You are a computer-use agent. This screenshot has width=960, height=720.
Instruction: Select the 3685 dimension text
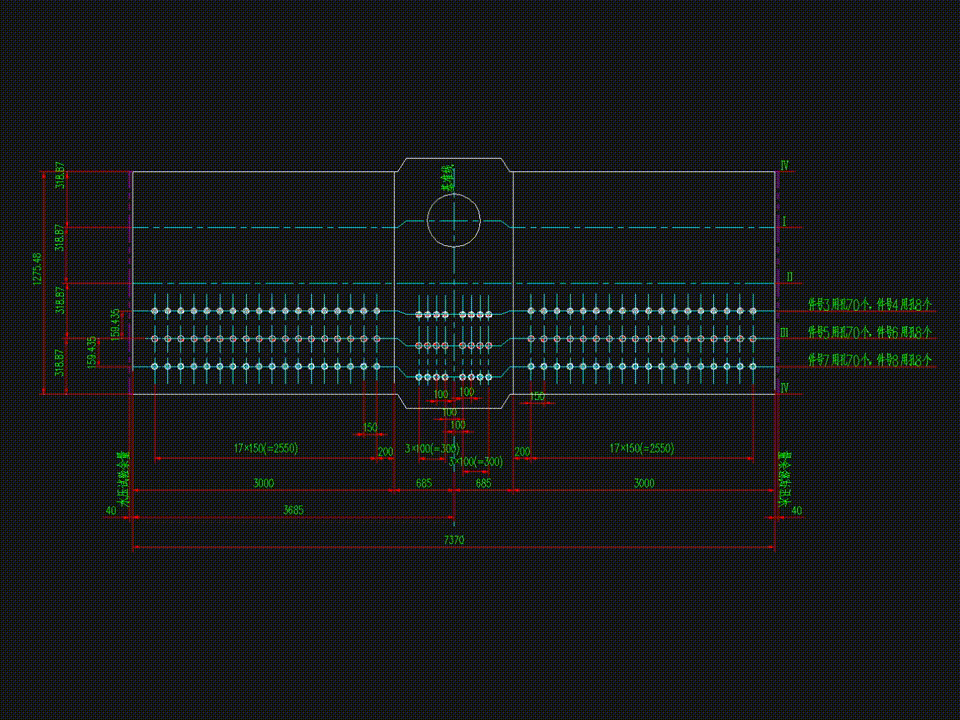[293, 510]
